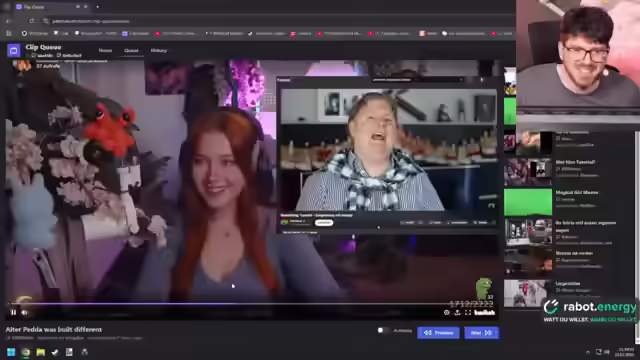
Task: Open the Twitch logo link in player
Action: 484,313
